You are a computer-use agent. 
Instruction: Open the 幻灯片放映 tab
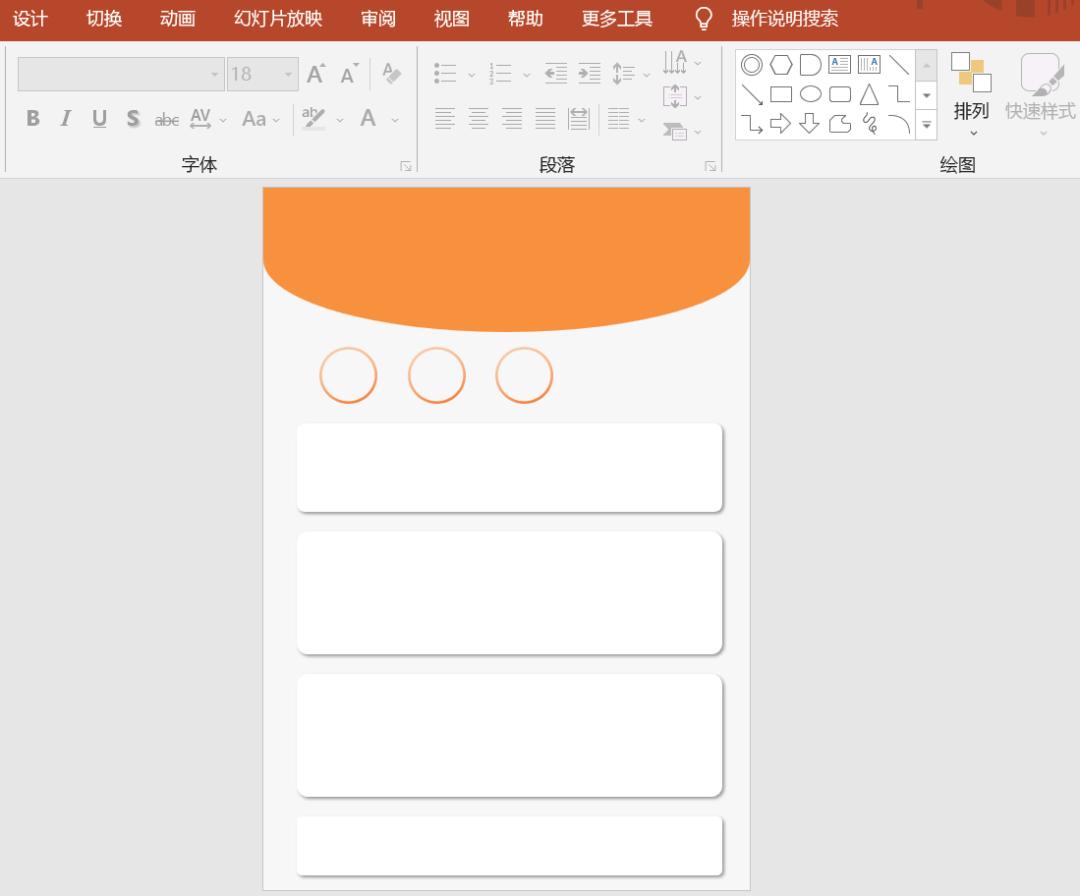(278, 19)
